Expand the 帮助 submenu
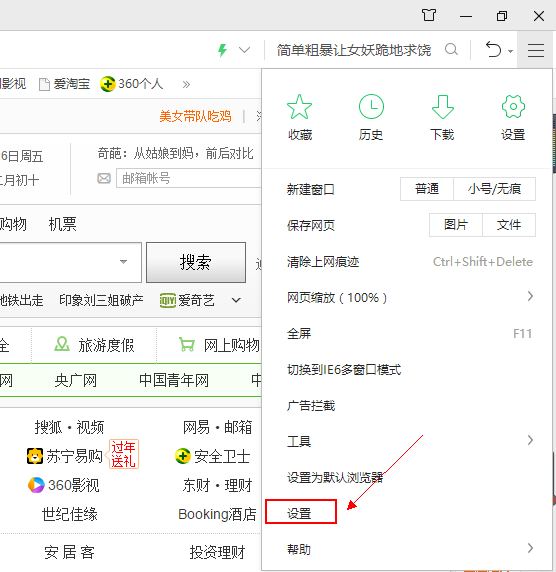Image resolution: width=556 pixels, height=572 pixels. click(x=407, y=549)
